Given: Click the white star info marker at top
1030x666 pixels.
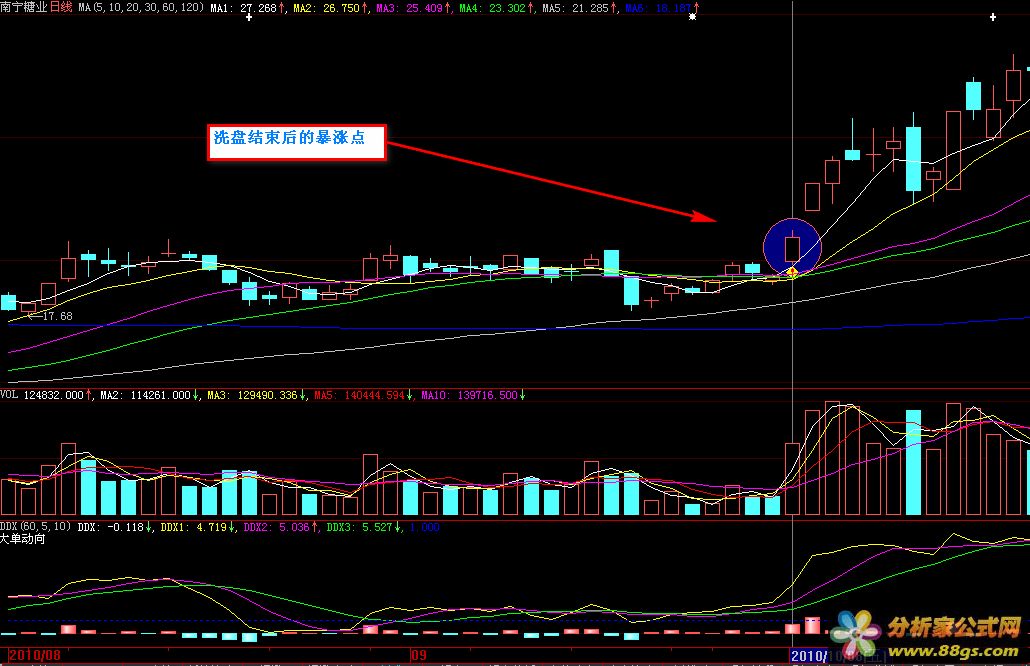Looking at the screenshot, I should (692, 16).
